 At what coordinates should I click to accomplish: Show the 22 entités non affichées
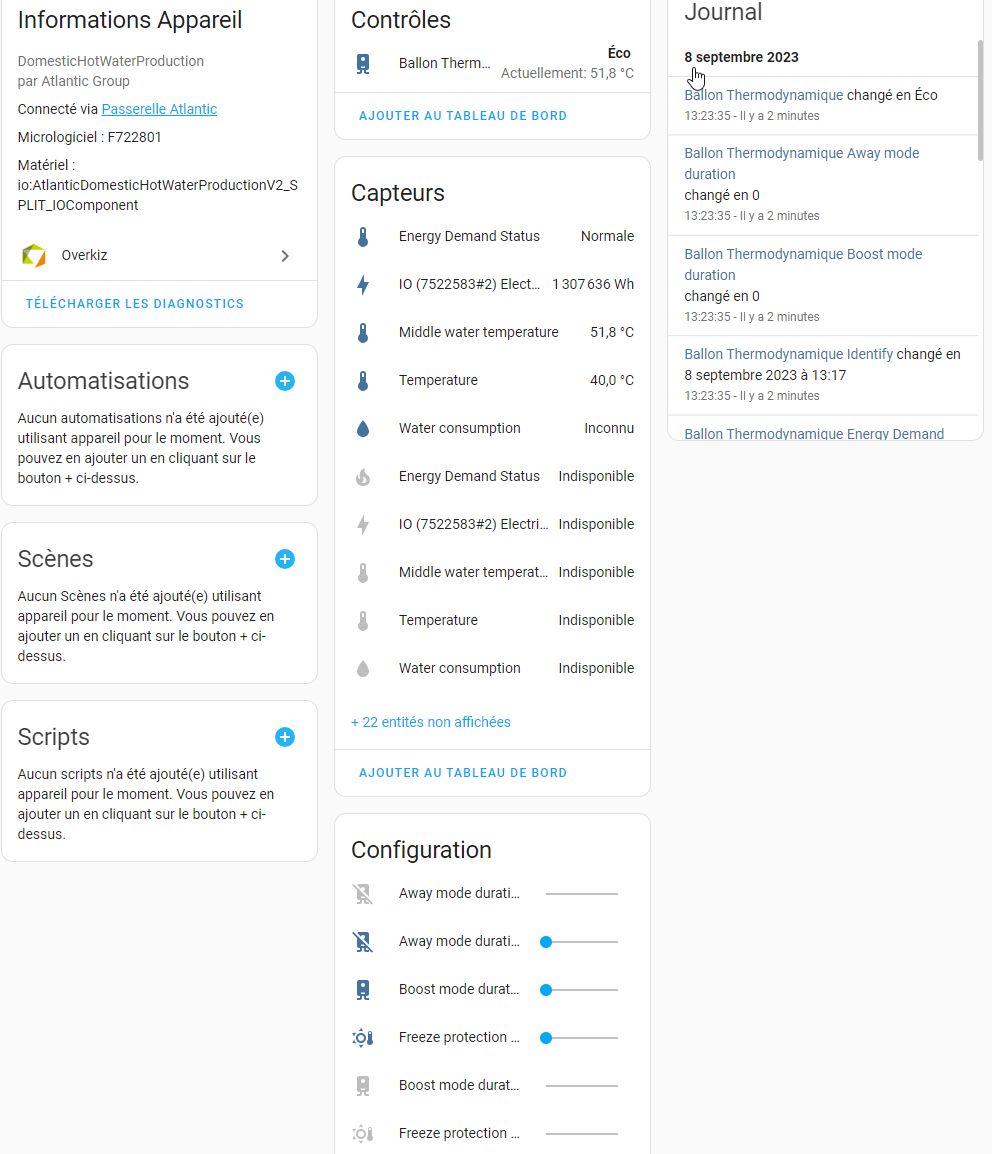(x=431, y=722)
